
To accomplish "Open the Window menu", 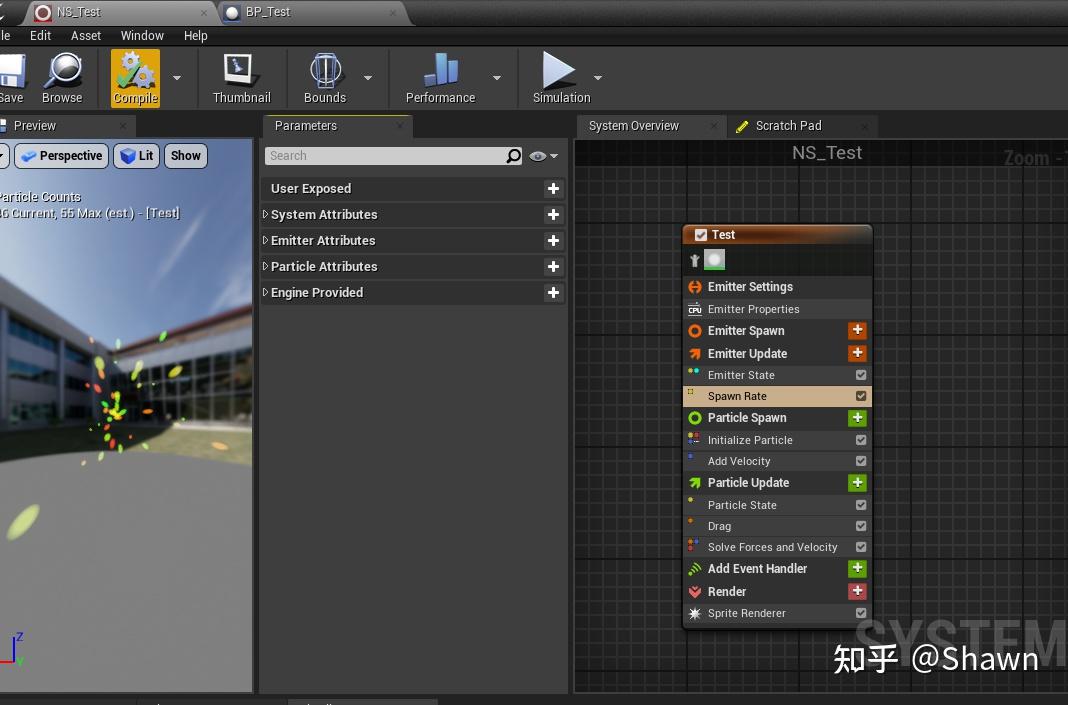I will (x=142, y=35).
